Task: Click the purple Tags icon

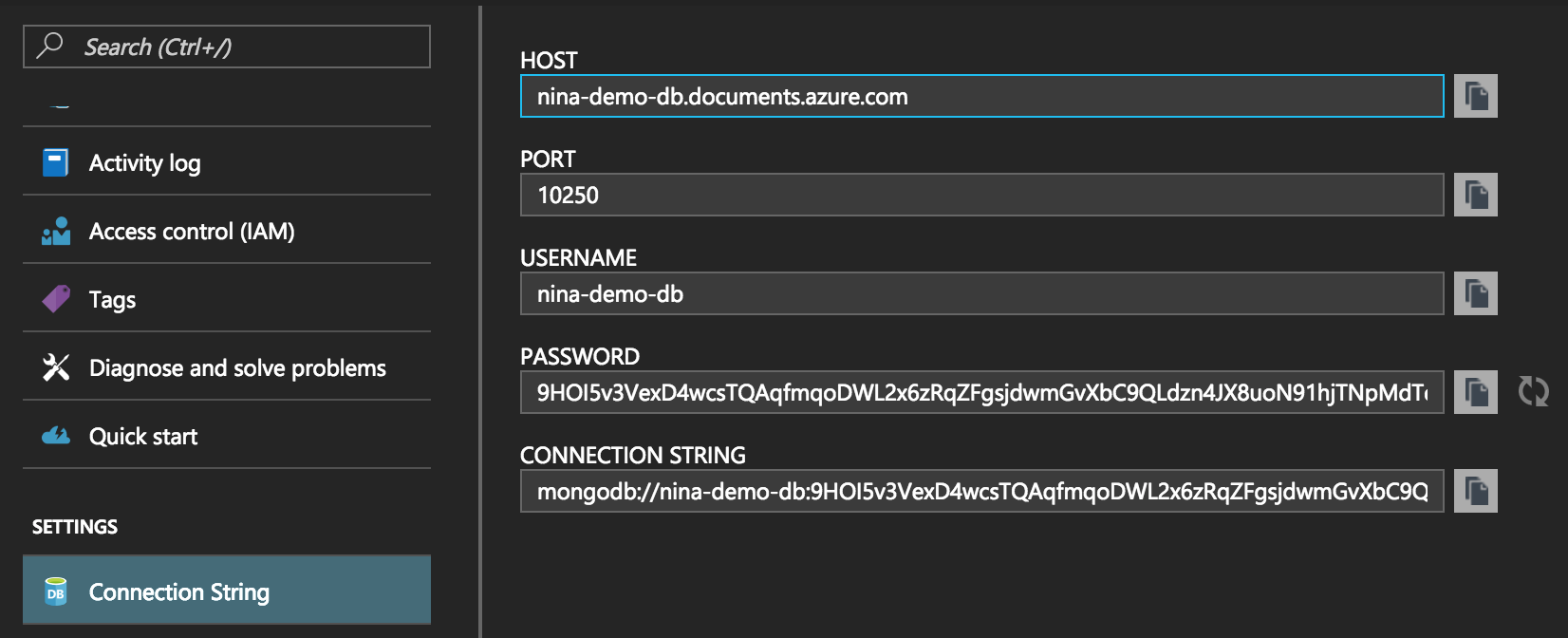Action: [x=56, y=299]
